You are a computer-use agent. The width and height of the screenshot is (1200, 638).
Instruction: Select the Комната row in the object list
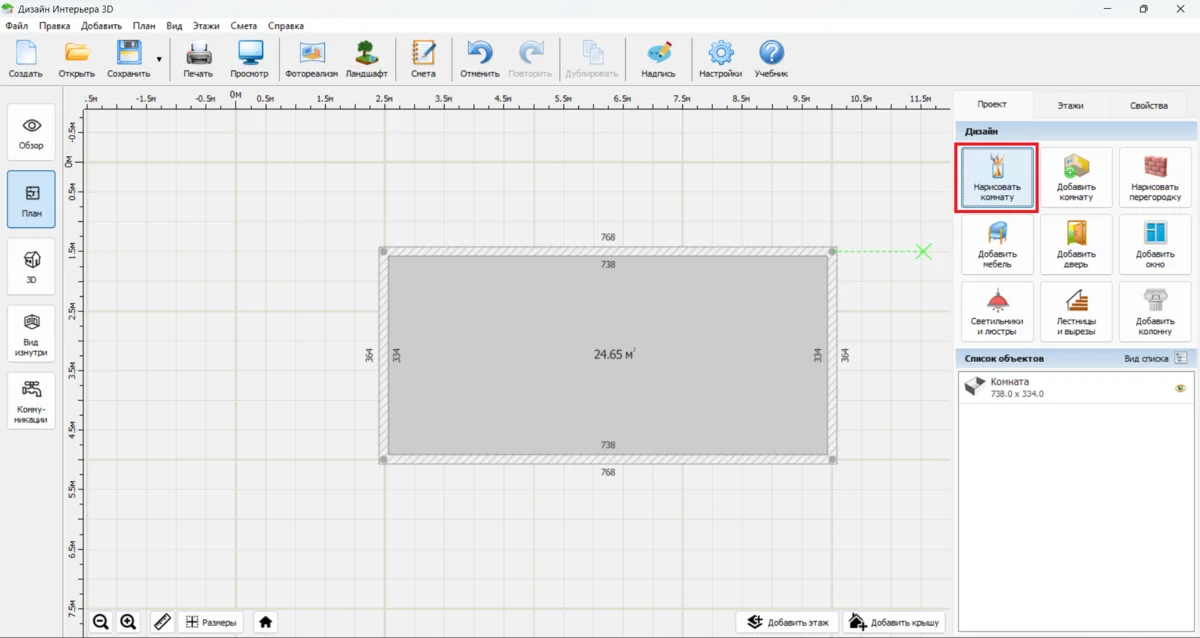[x=1075, y=387]
